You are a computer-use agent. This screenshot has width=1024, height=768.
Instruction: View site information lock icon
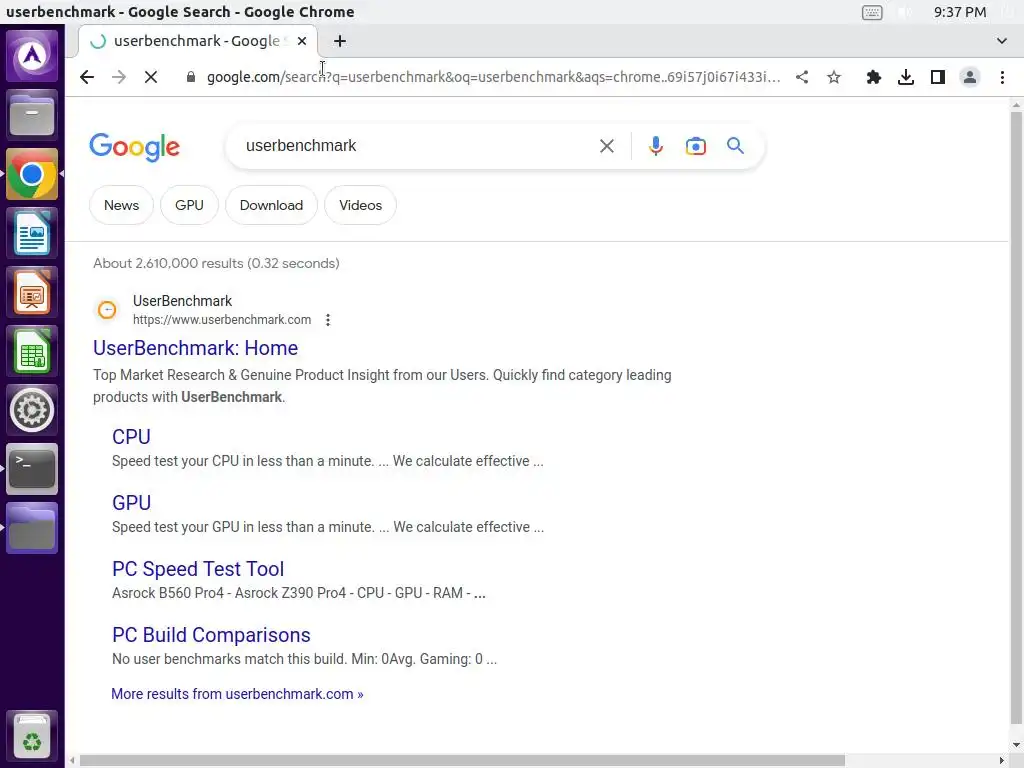coord(191,77)
